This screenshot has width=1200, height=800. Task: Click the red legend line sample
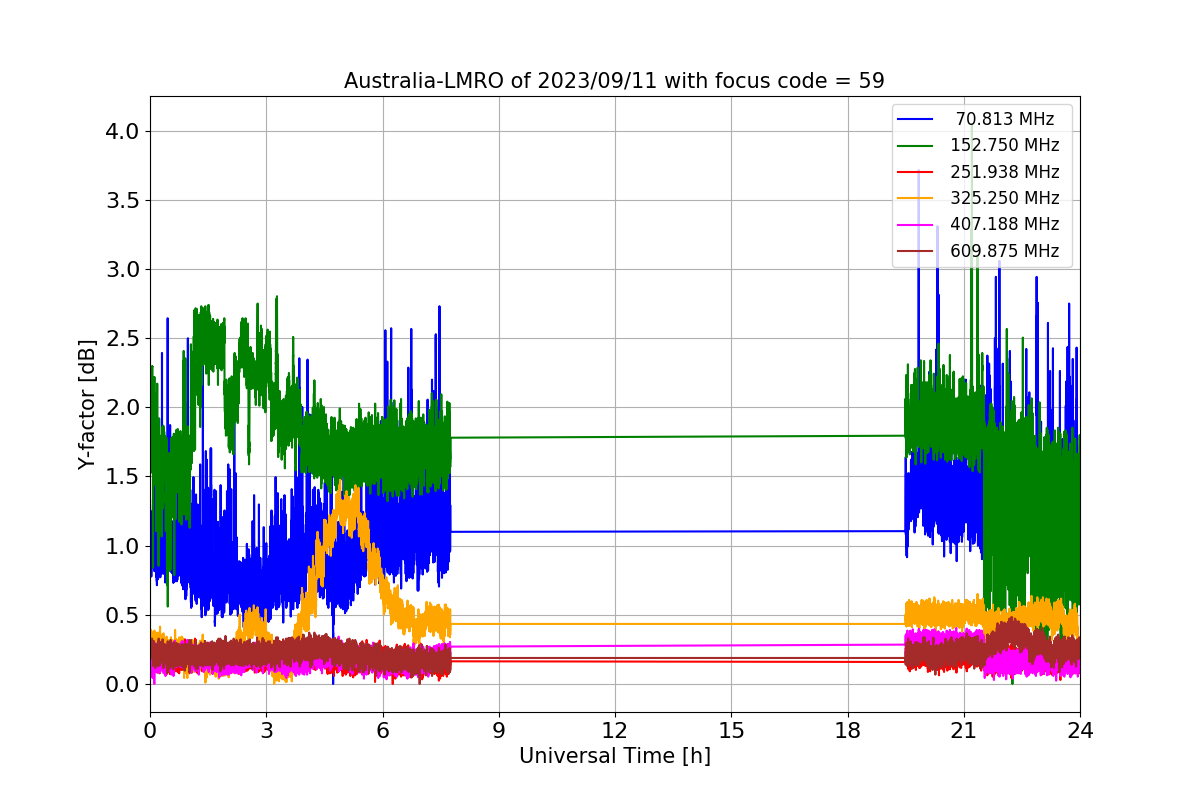916,172
